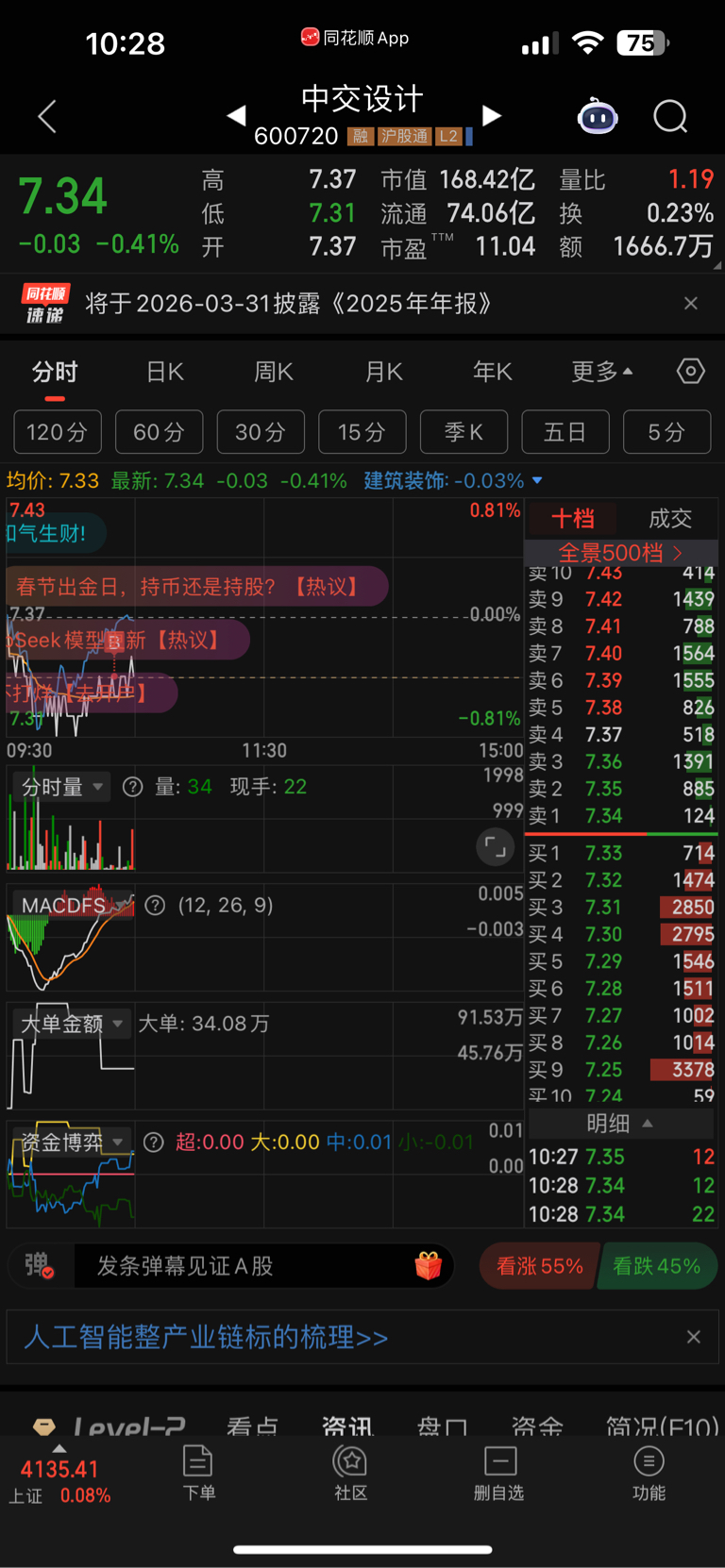Toggle the 弹 bullet comments switch

click(39, 1266)
